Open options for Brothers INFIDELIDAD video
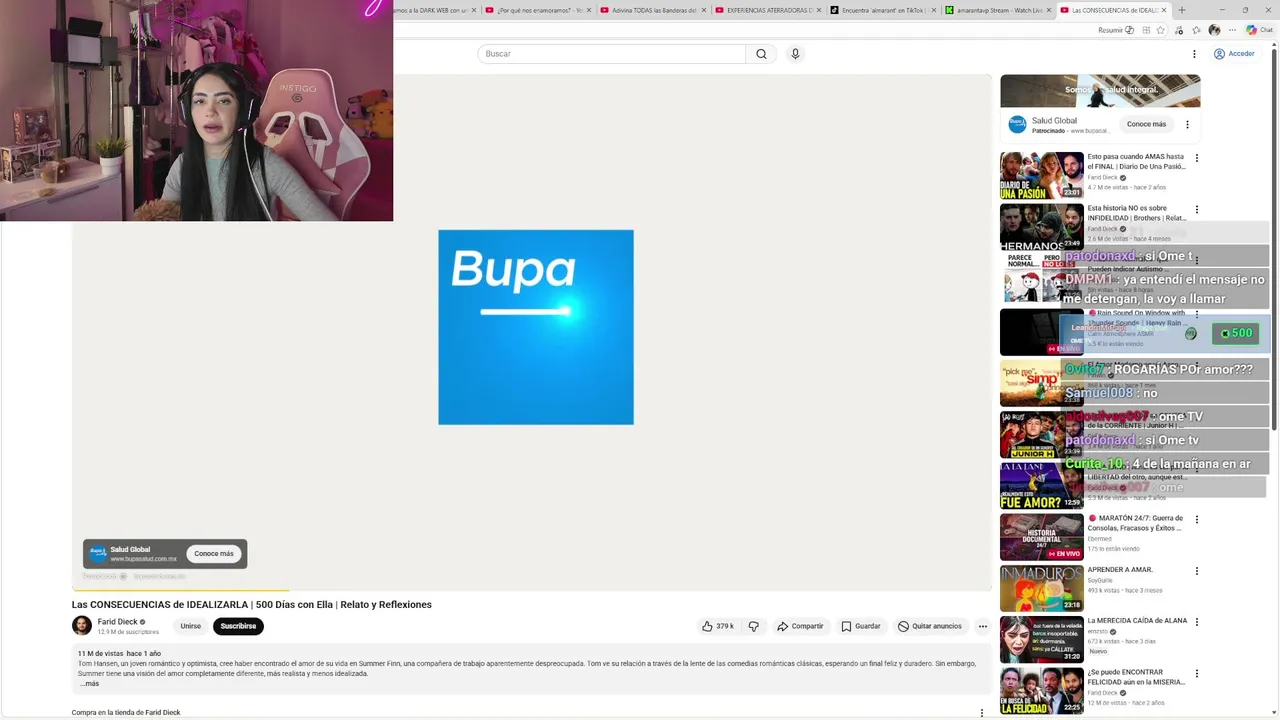This screenshot has width=1280, height=720. pos(1197,210)
